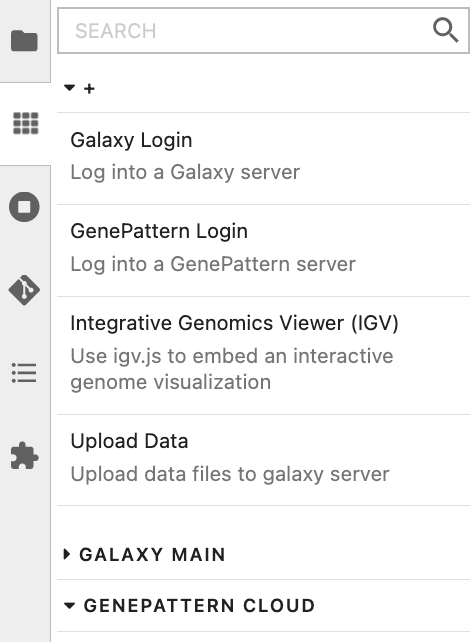Click the magnifier search icon
Screen dimensions: 475x642
tap(446, 30)
